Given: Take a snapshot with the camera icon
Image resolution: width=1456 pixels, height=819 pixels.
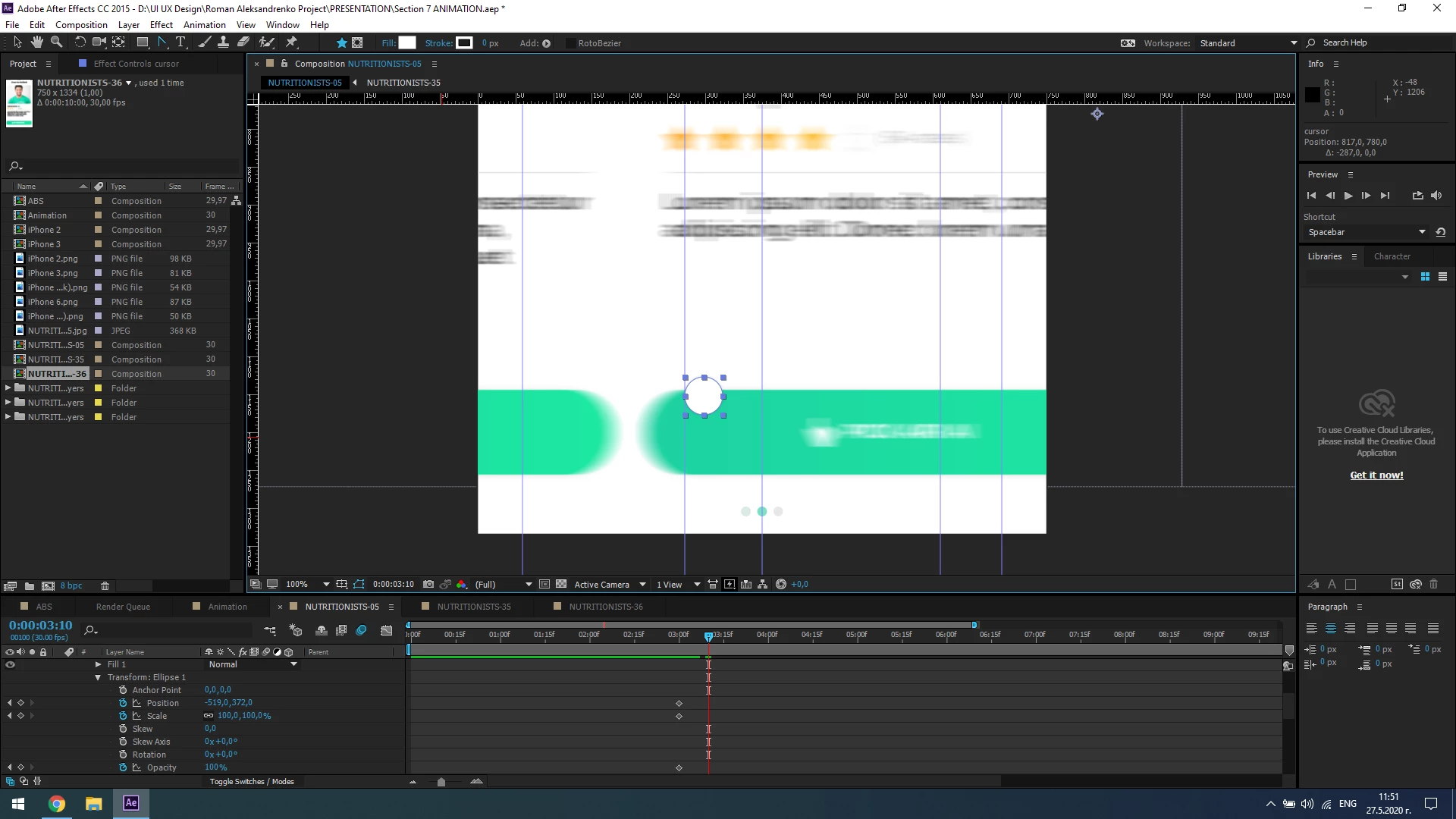Looking at the screenshot, I should coord(428,585).
